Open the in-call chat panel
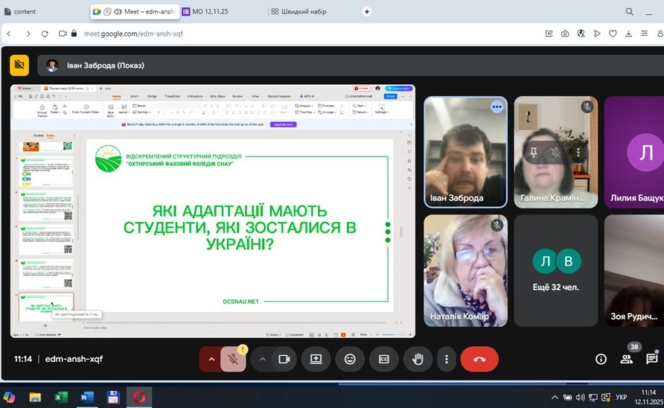Image resolution: width=664 pixels, height=408 pixels. point(651,359)
